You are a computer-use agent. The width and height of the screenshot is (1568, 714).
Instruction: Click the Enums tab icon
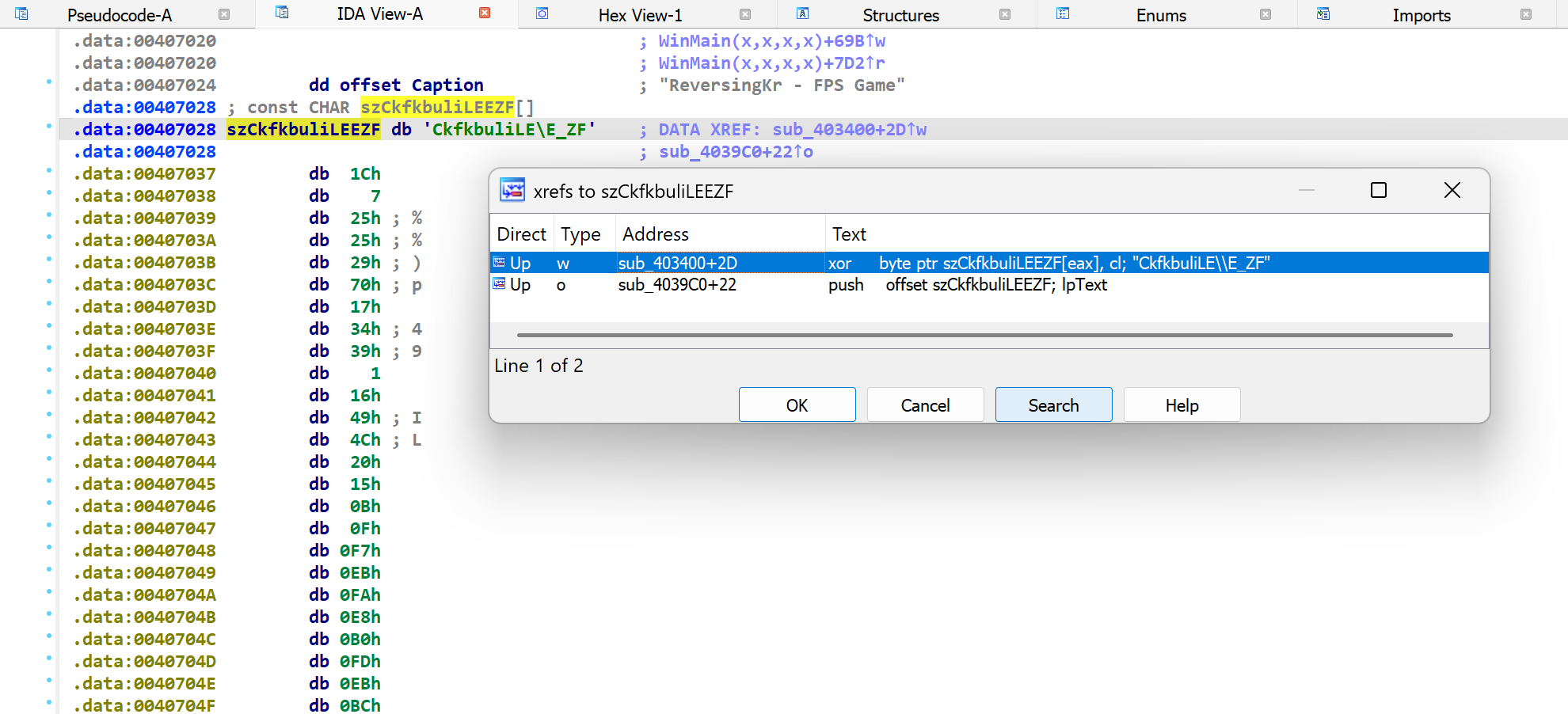click(1063, 13)
